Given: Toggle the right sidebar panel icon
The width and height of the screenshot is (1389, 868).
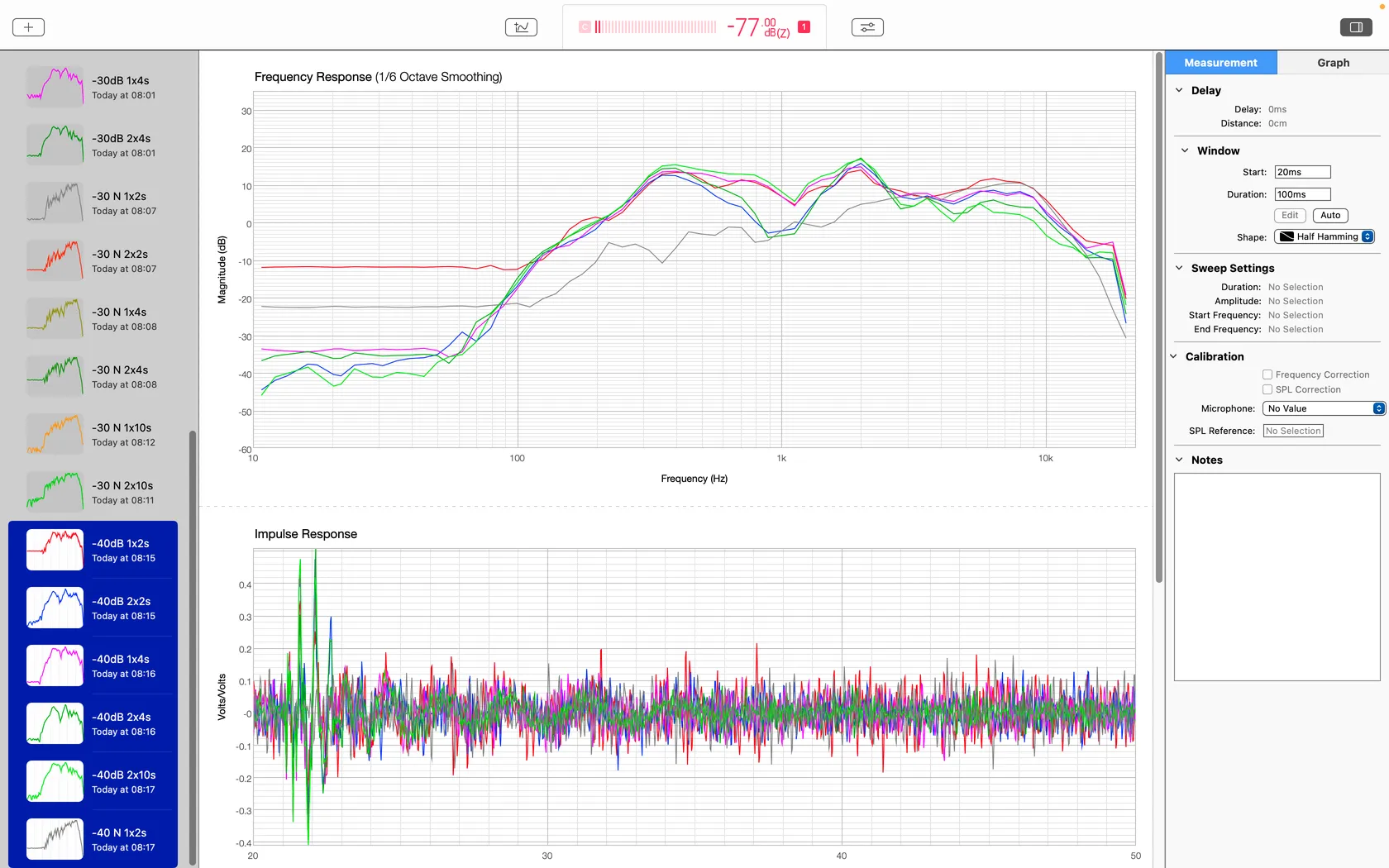Looking at the screenshot, I should click(1356, 27).
